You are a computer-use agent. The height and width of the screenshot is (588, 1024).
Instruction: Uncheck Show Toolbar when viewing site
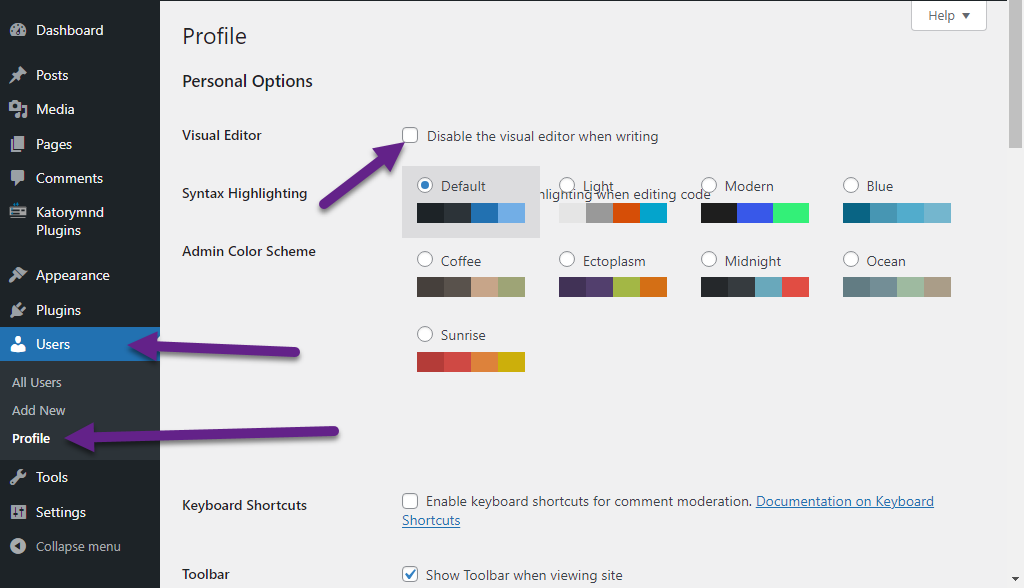(410, 575)
